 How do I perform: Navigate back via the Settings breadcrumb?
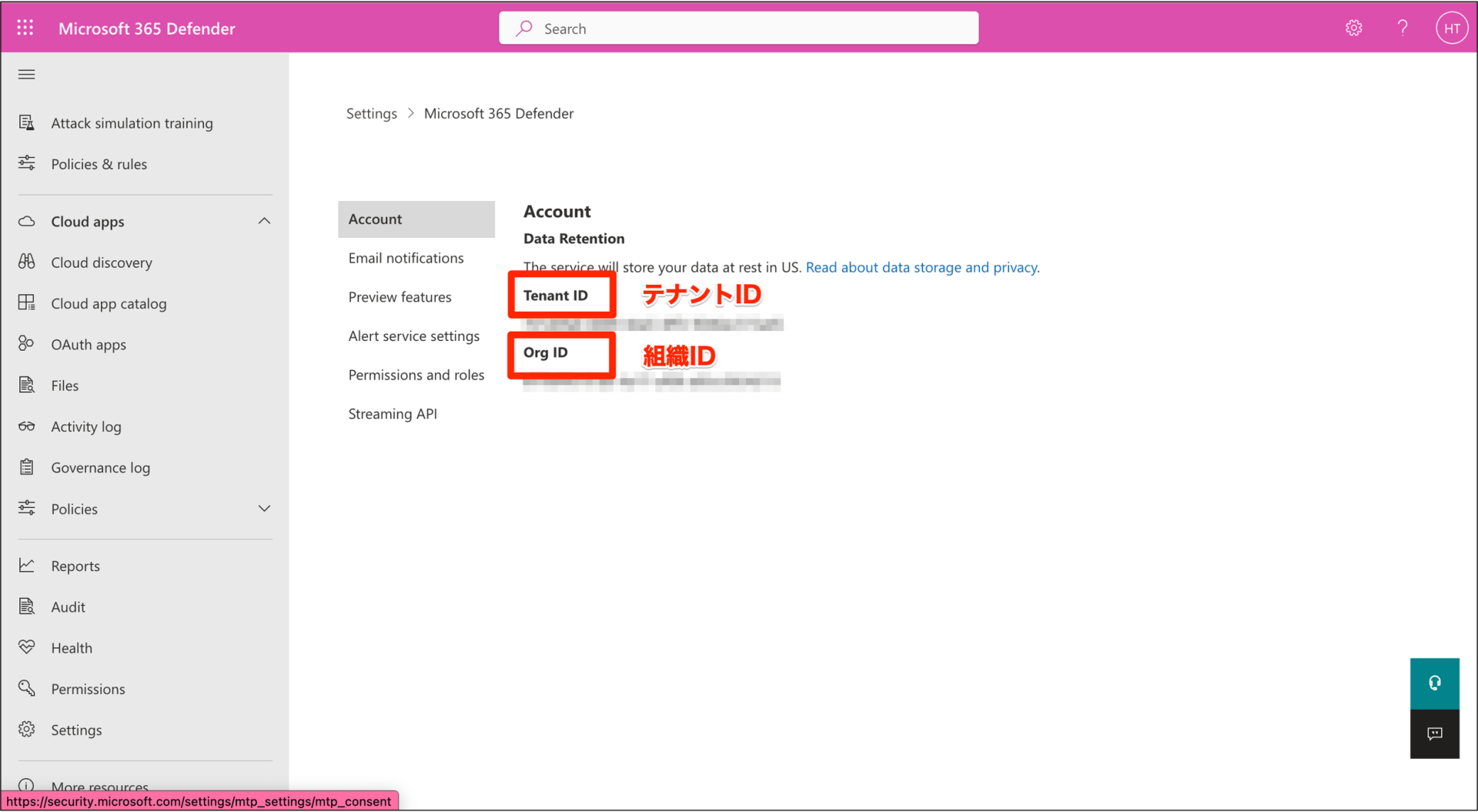point(371,113)
